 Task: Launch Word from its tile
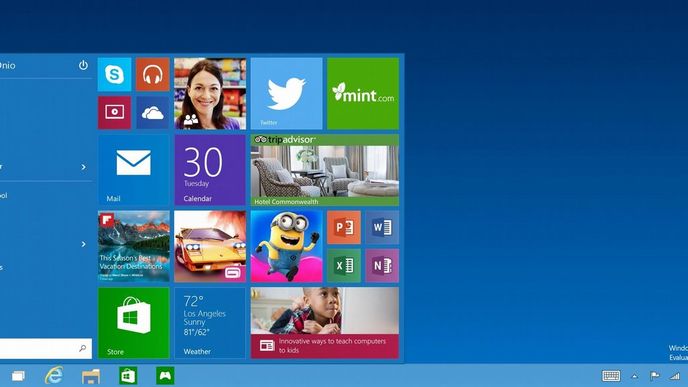[382, 227]
